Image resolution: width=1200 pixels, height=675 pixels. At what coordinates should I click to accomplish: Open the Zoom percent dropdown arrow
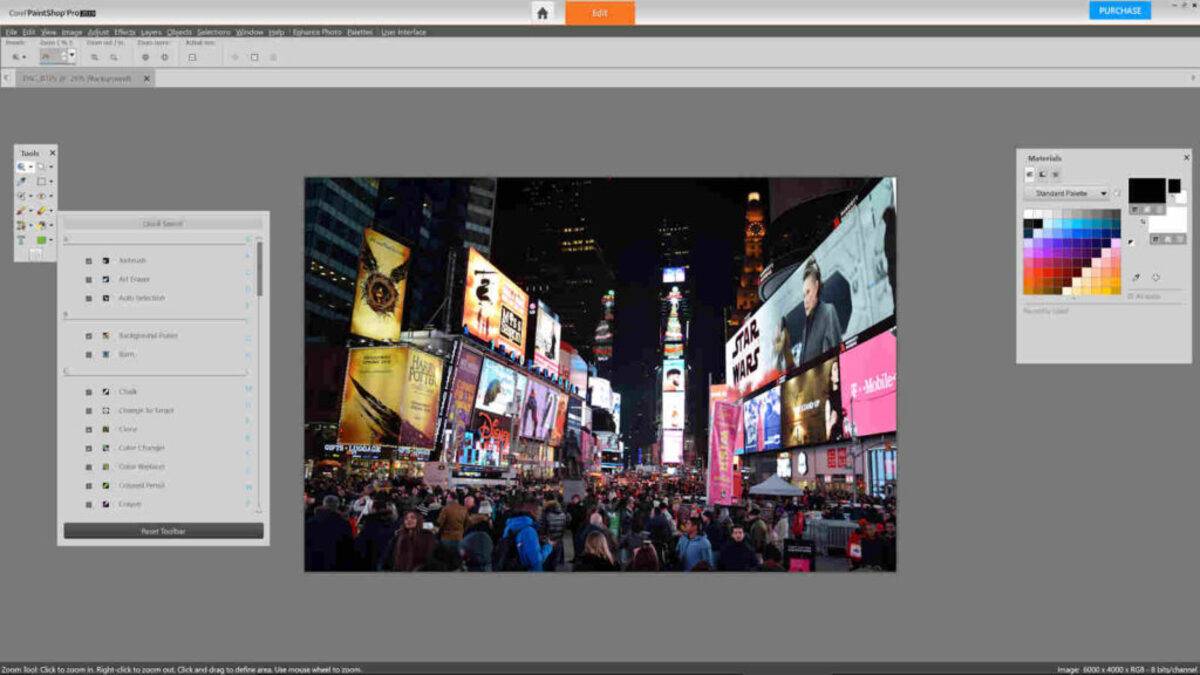point(70,57)
